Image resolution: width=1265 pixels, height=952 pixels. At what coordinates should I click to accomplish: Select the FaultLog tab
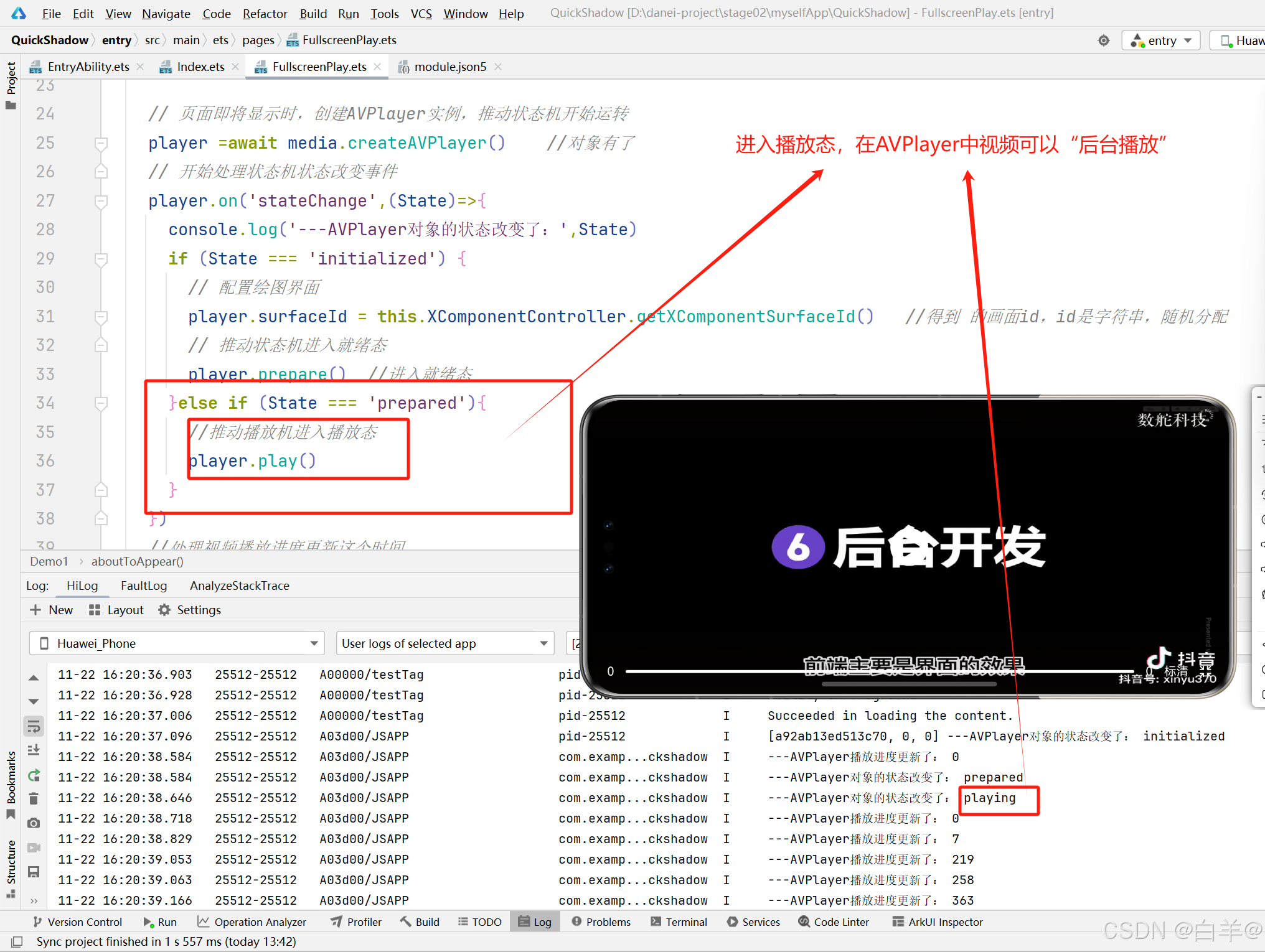coord(144,586)
